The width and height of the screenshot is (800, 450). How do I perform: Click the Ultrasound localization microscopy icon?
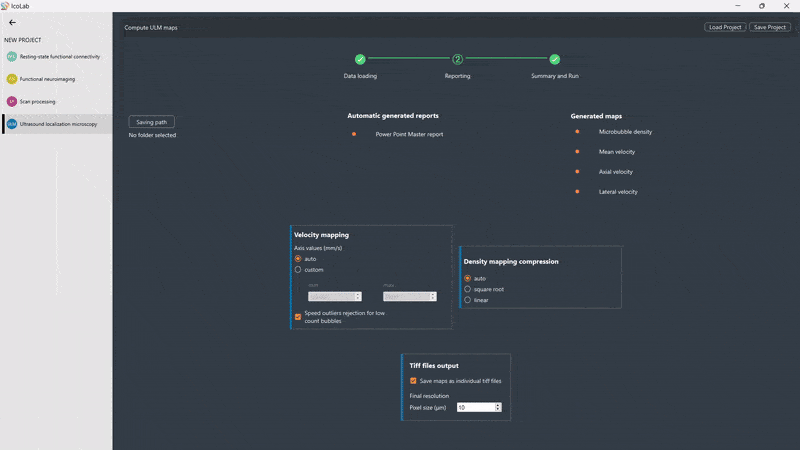click(12, 124)
